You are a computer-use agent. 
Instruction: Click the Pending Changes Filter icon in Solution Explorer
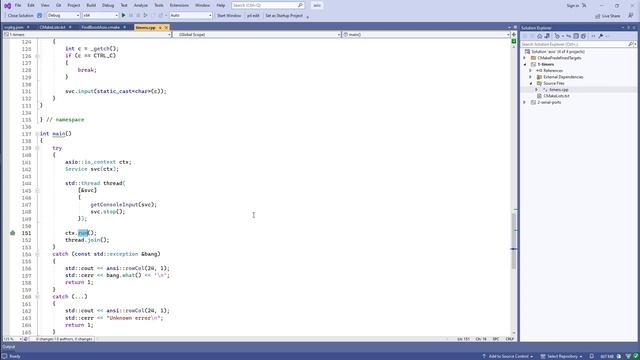coord(557,36)
